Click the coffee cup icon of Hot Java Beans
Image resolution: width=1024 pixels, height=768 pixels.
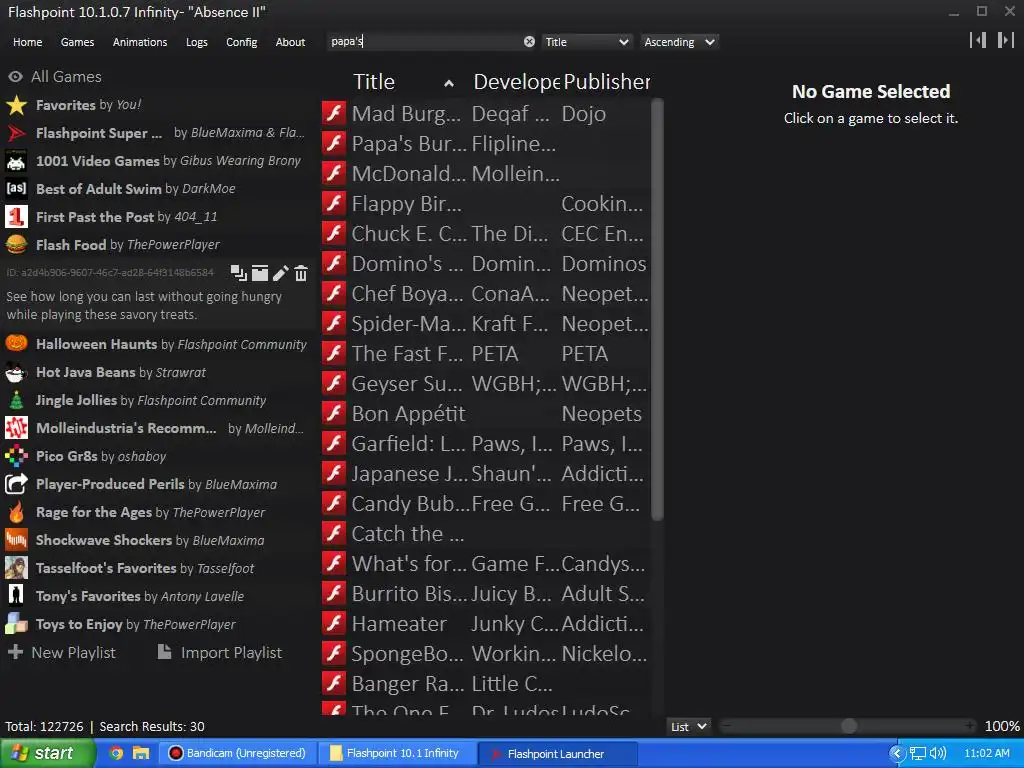click(x=16, y=372)
